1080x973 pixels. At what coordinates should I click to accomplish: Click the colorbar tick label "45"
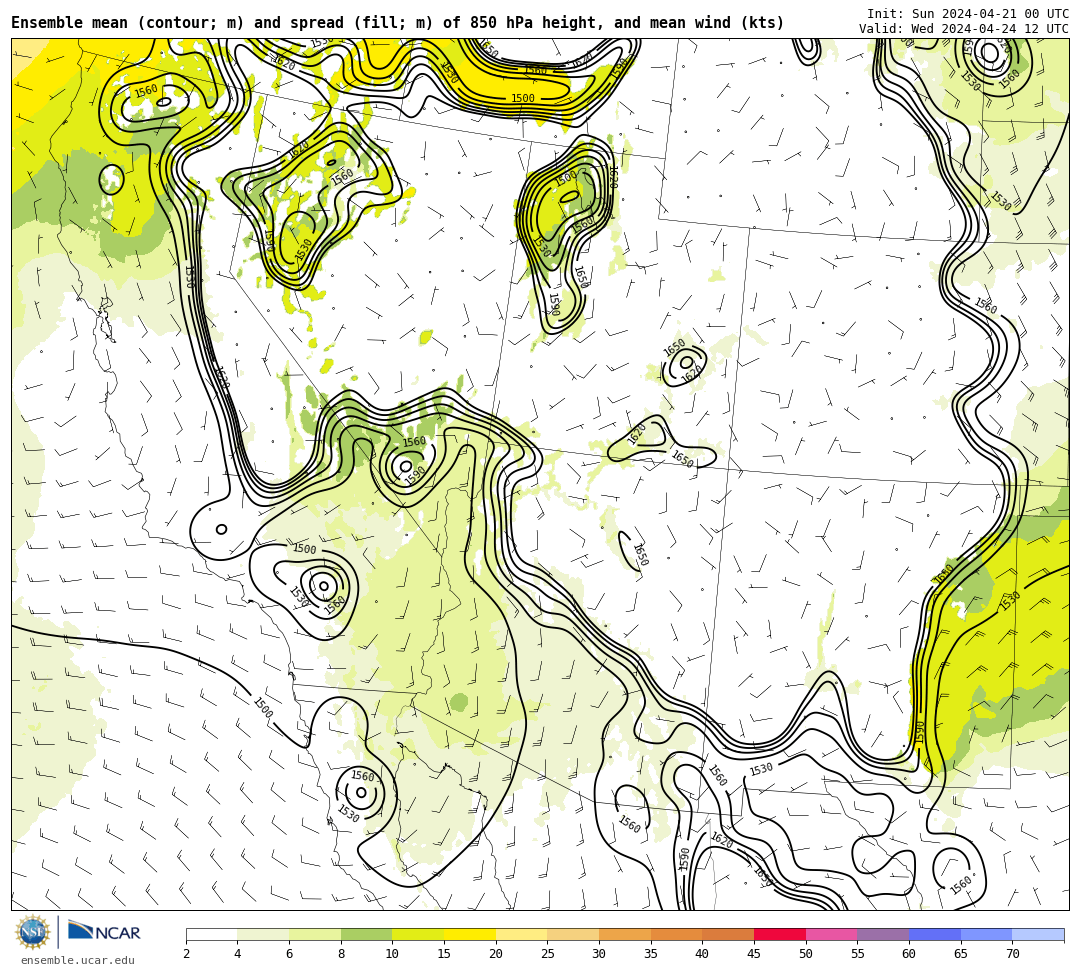(x=754, y=954)
